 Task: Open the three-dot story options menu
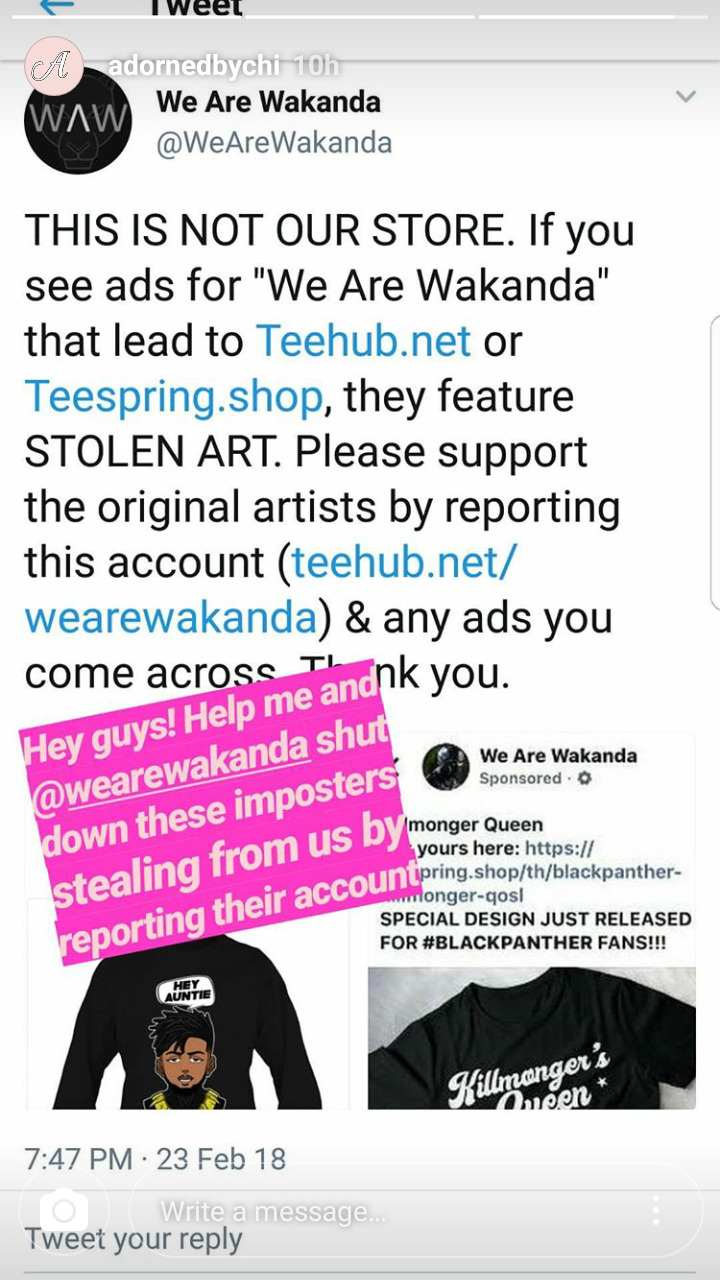[x=656, y=1211]
